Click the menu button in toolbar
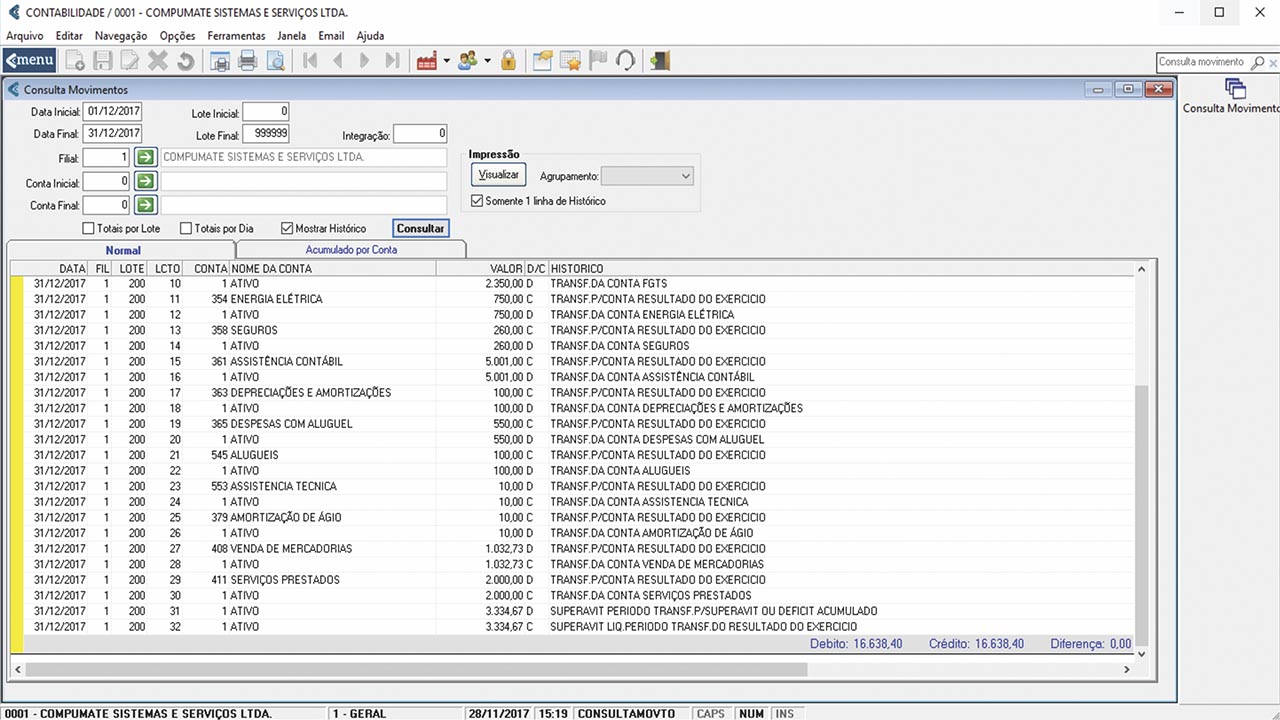Screen dimensions: 1280x720 pos(30,60)
